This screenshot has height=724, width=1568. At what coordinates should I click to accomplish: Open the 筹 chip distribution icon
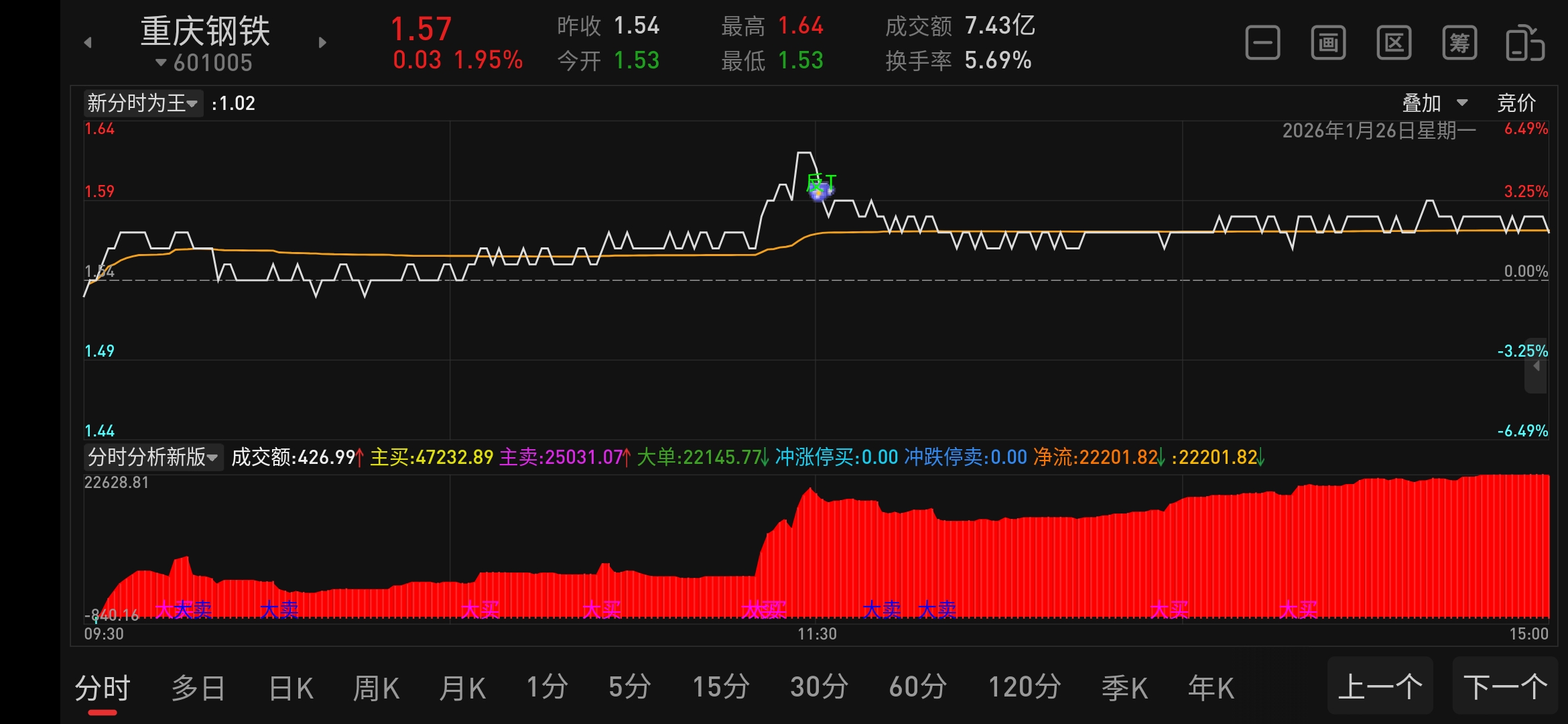[x=1459, y=44]
